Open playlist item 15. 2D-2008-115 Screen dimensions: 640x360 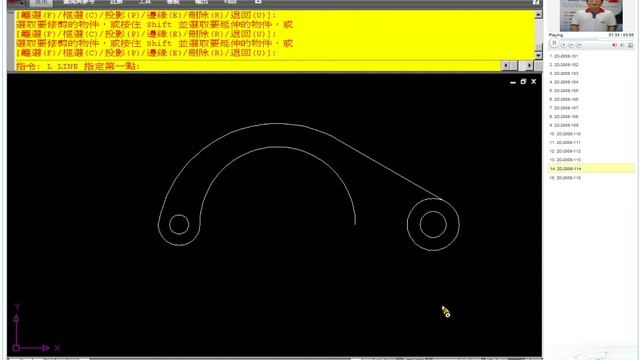pyautogui.click(x=565, y=178)
